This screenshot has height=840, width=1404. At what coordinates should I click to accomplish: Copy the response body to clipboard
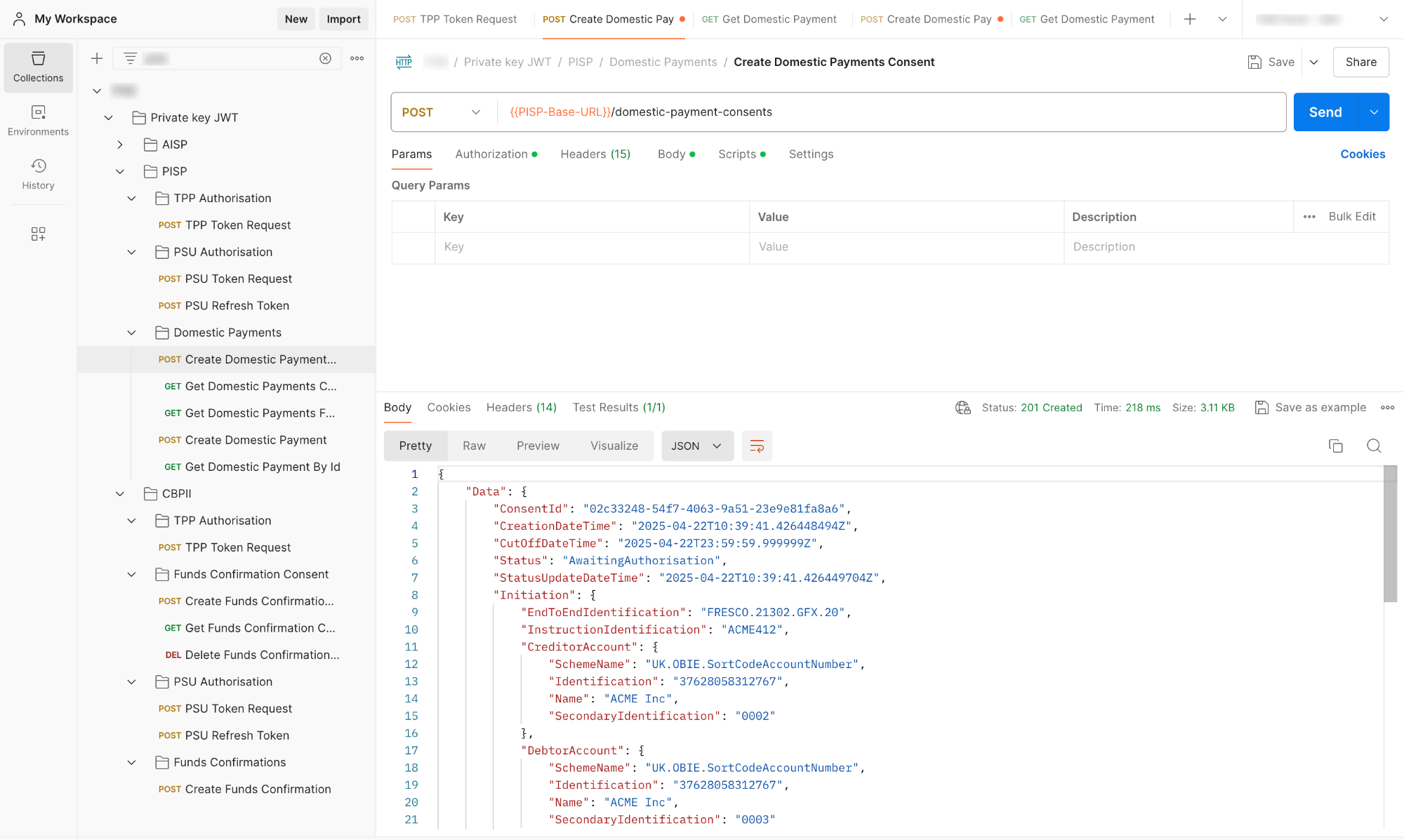click(x=1336, y=446)
